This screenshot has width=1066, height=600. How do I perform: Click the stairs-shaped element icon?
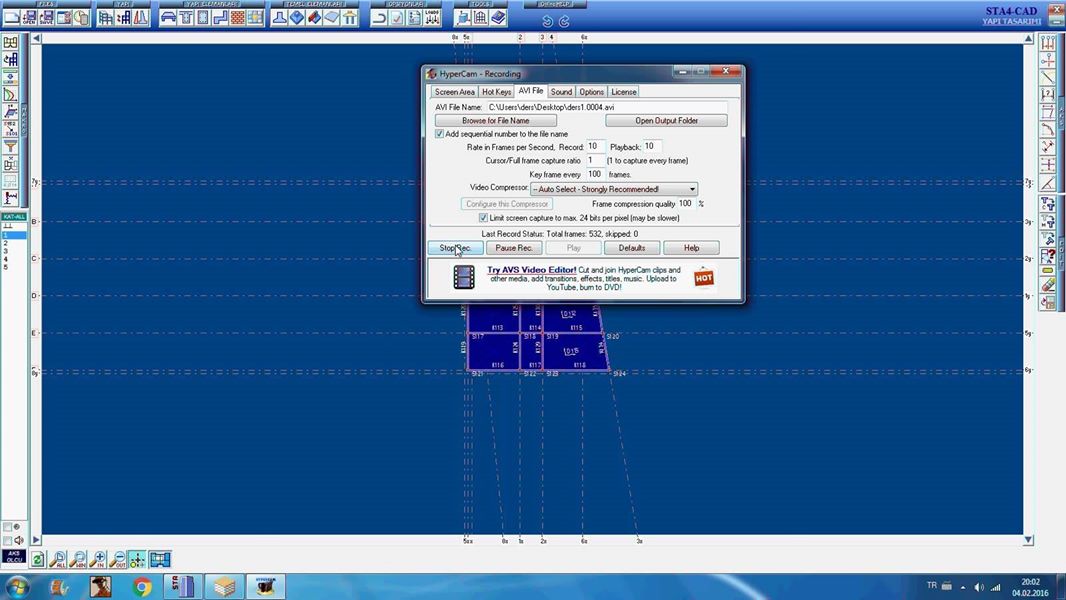coord(220,18)
